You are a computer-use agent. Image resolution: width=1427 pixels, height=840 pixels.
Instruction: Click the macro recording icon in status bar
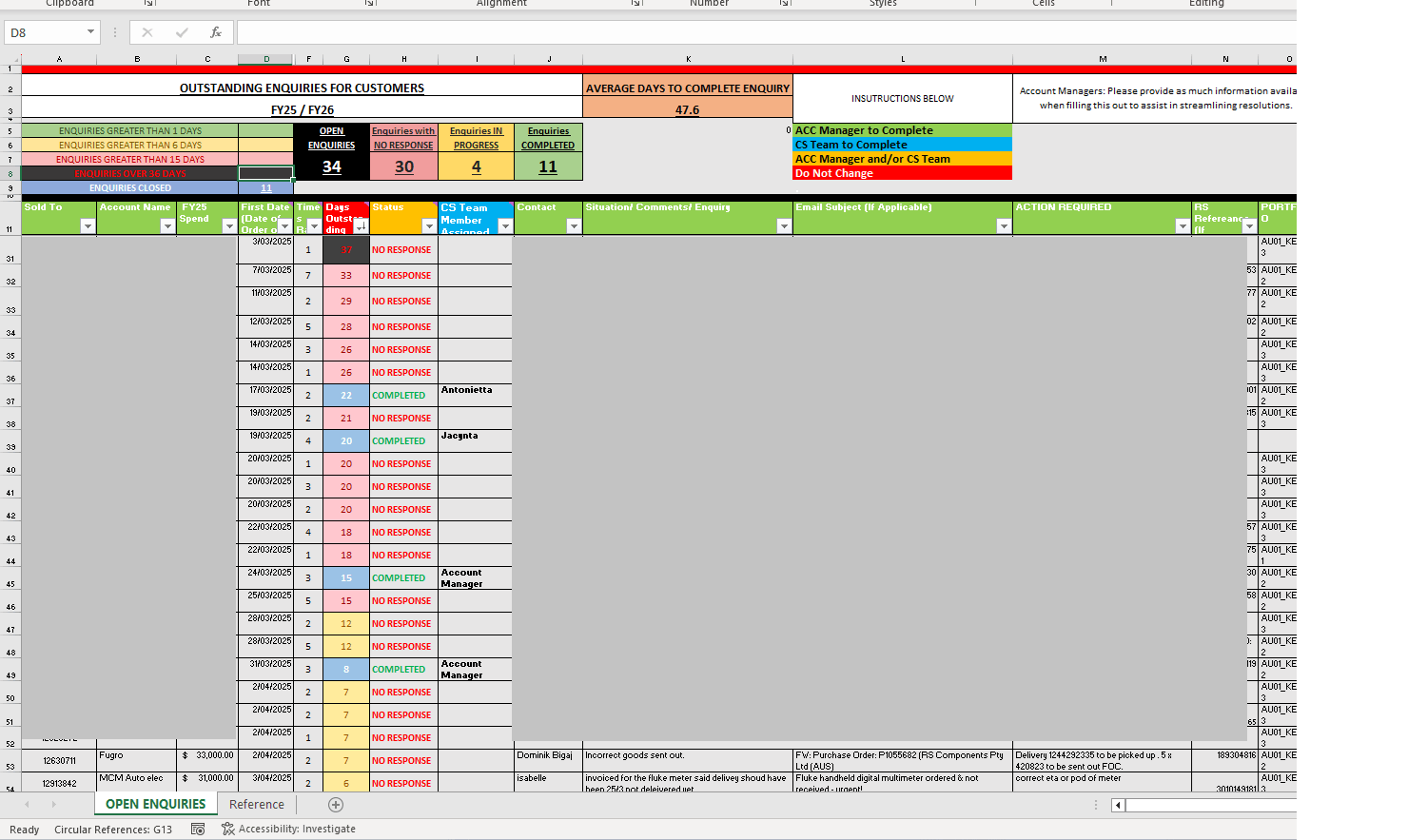click(x=198, y=830)
